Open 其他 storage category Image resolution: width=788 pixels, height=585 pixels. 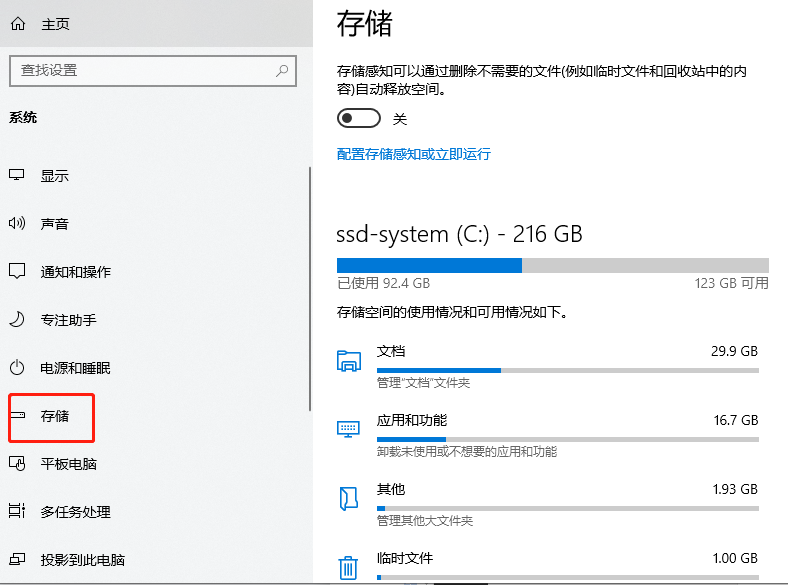(391, 490)
